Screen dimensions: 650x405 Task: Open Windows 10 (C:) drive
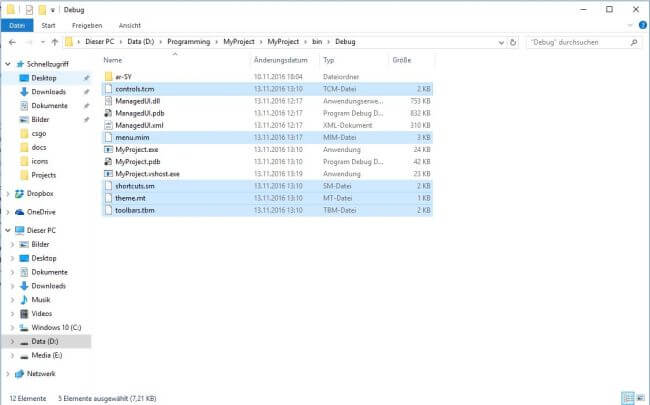(x=56, y=327)
